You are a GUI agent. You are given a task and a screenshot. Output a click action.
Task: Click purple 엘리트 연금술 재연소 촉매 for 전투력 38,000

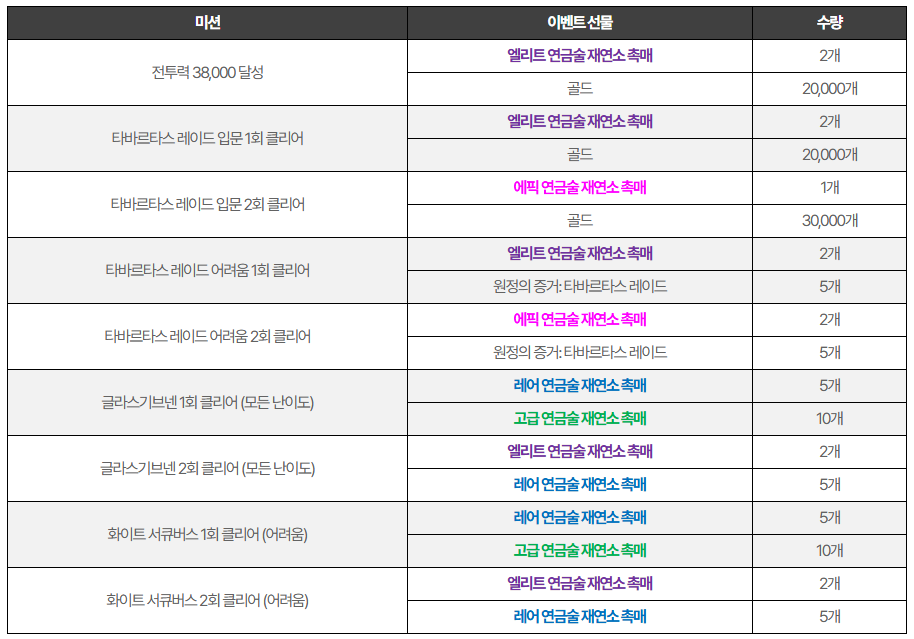[580, 56]
